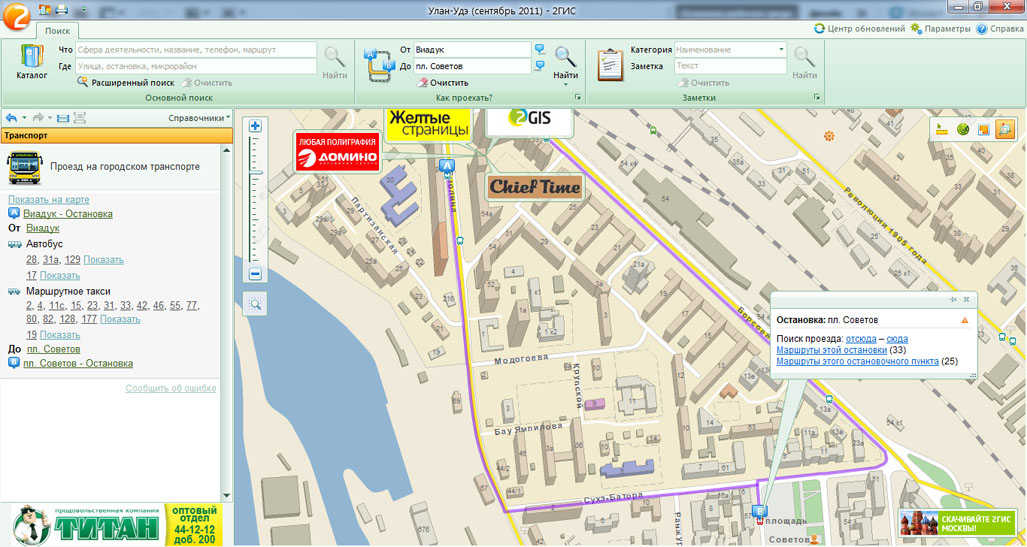
Task: Click Показать next to bus 17
Action: pyautogui.click(x=60, y=275)
